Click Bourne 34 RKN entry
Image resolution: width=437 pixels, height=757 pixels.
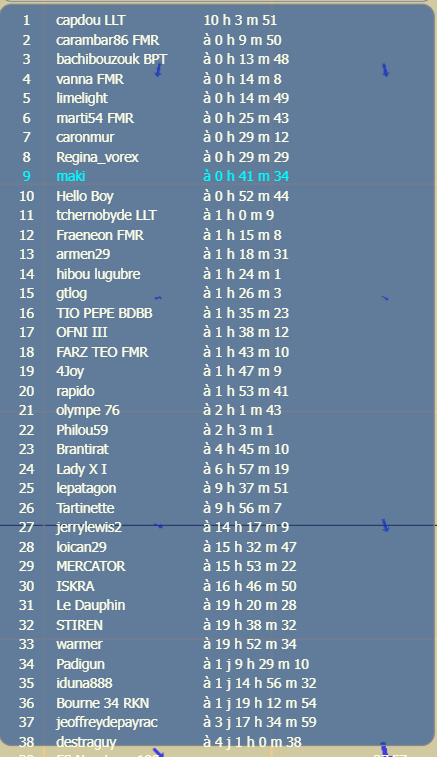(x=102, y=703)
